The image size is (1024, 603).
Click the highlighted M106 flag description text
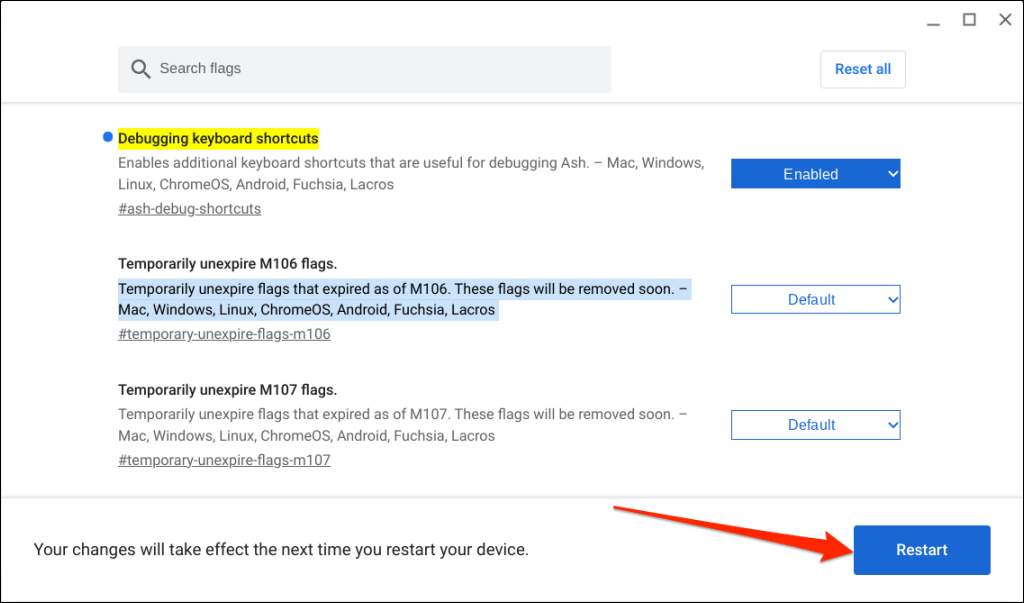click(400, 299)
